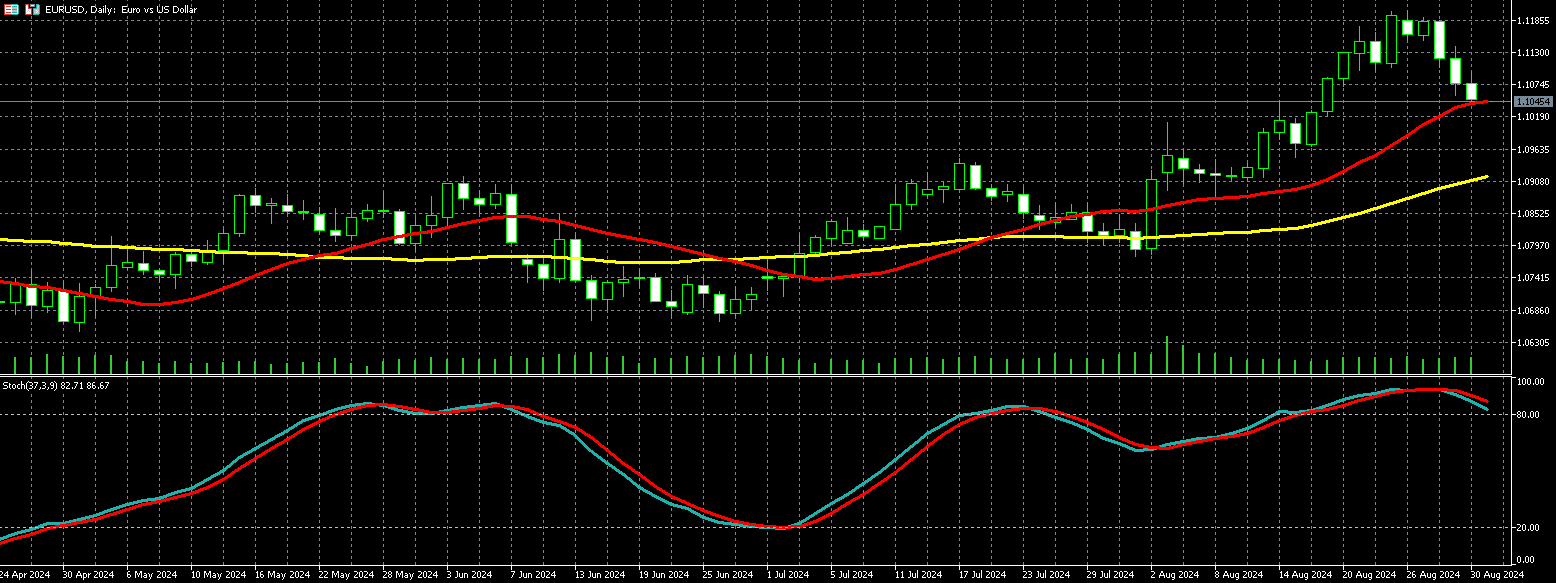Click the 1.11855 price axis label
This screenshot has height=583, width=1556.
[x=1532, y=21]
